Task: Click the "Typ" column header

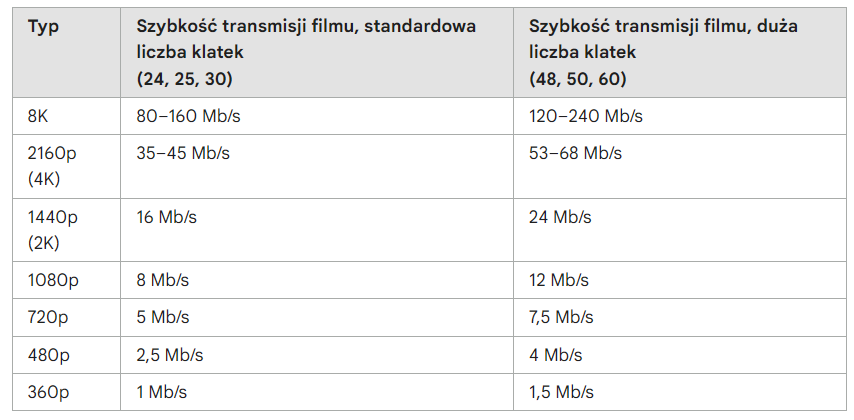Action: point(43,26)
